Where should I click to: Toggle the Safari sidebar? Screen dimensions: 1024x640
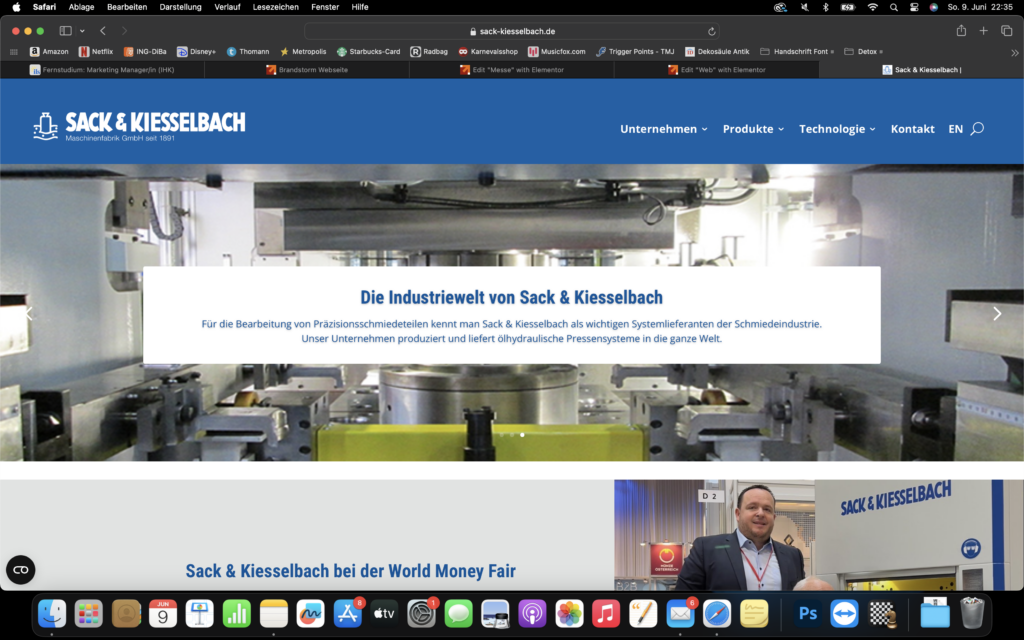click(65, 31)
